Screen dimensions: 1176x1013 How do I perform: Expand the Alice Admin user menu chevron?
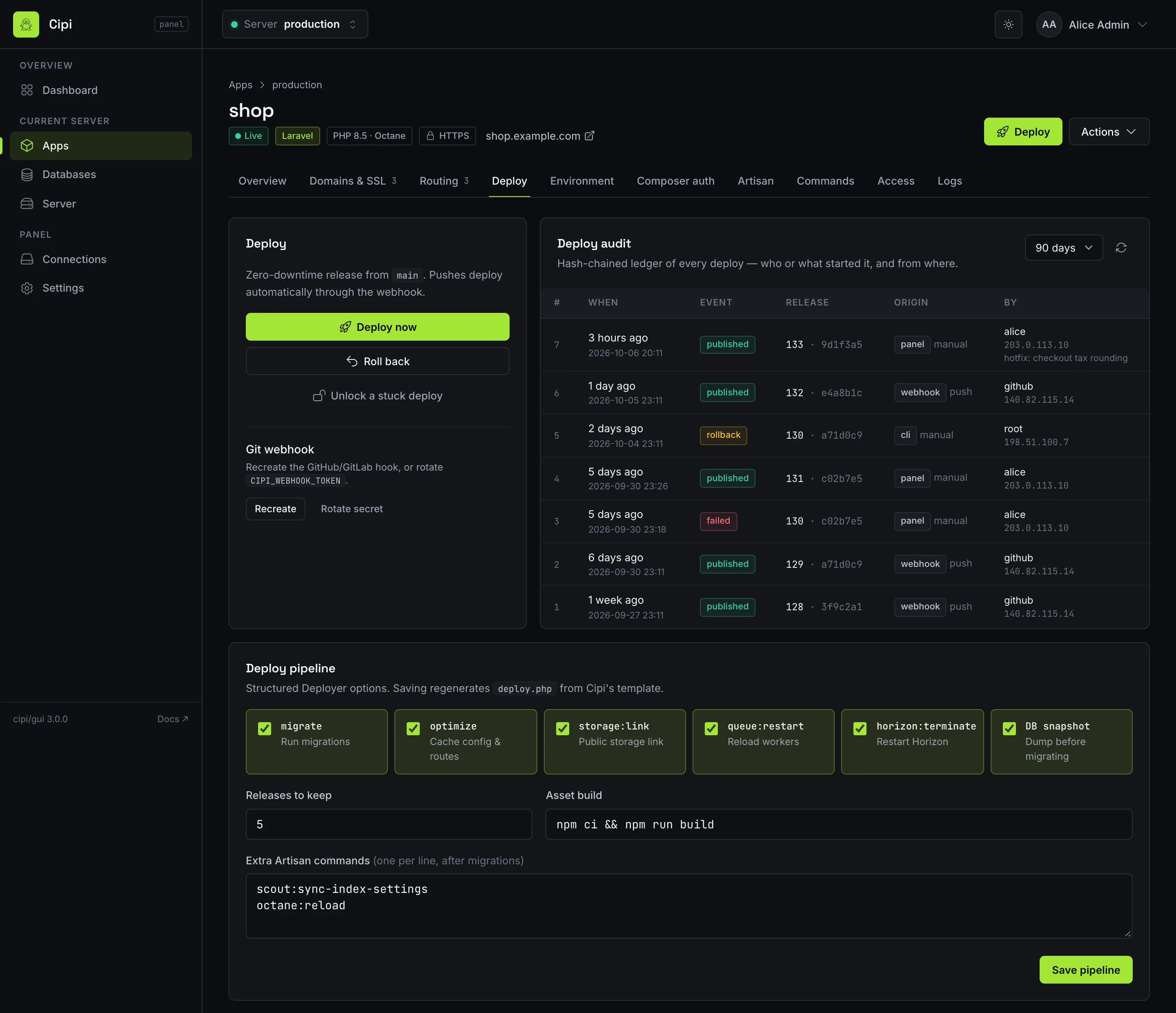pyautogui.click(x=1143, y=25)
